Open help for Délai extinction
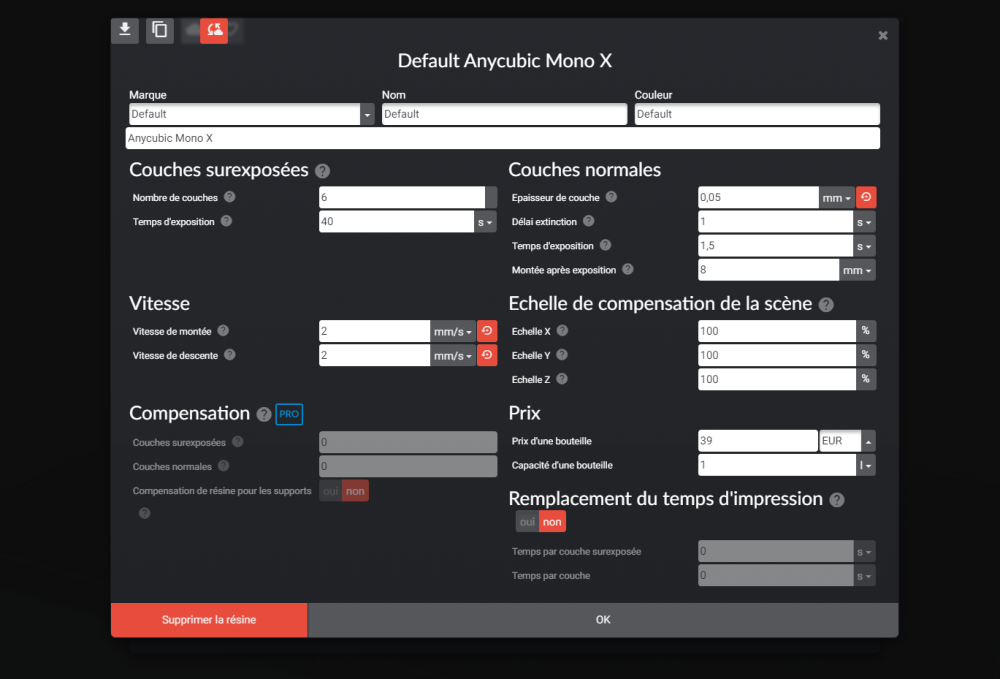1000x679 pixels. coord(589,221)
